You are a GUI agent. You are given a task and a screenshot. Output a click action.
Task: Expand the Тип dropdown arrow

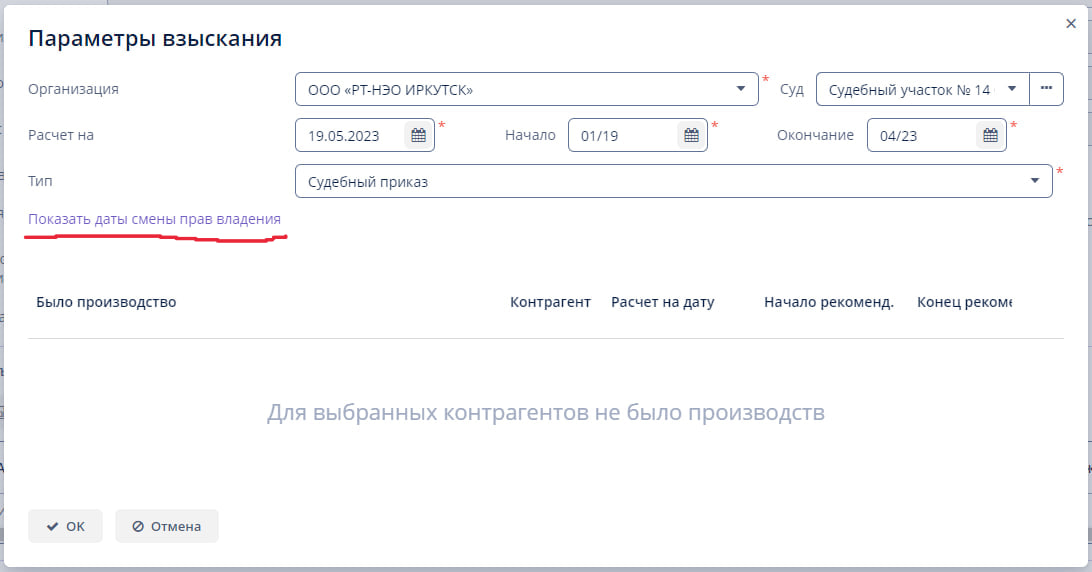click(x=1035, y=182)
